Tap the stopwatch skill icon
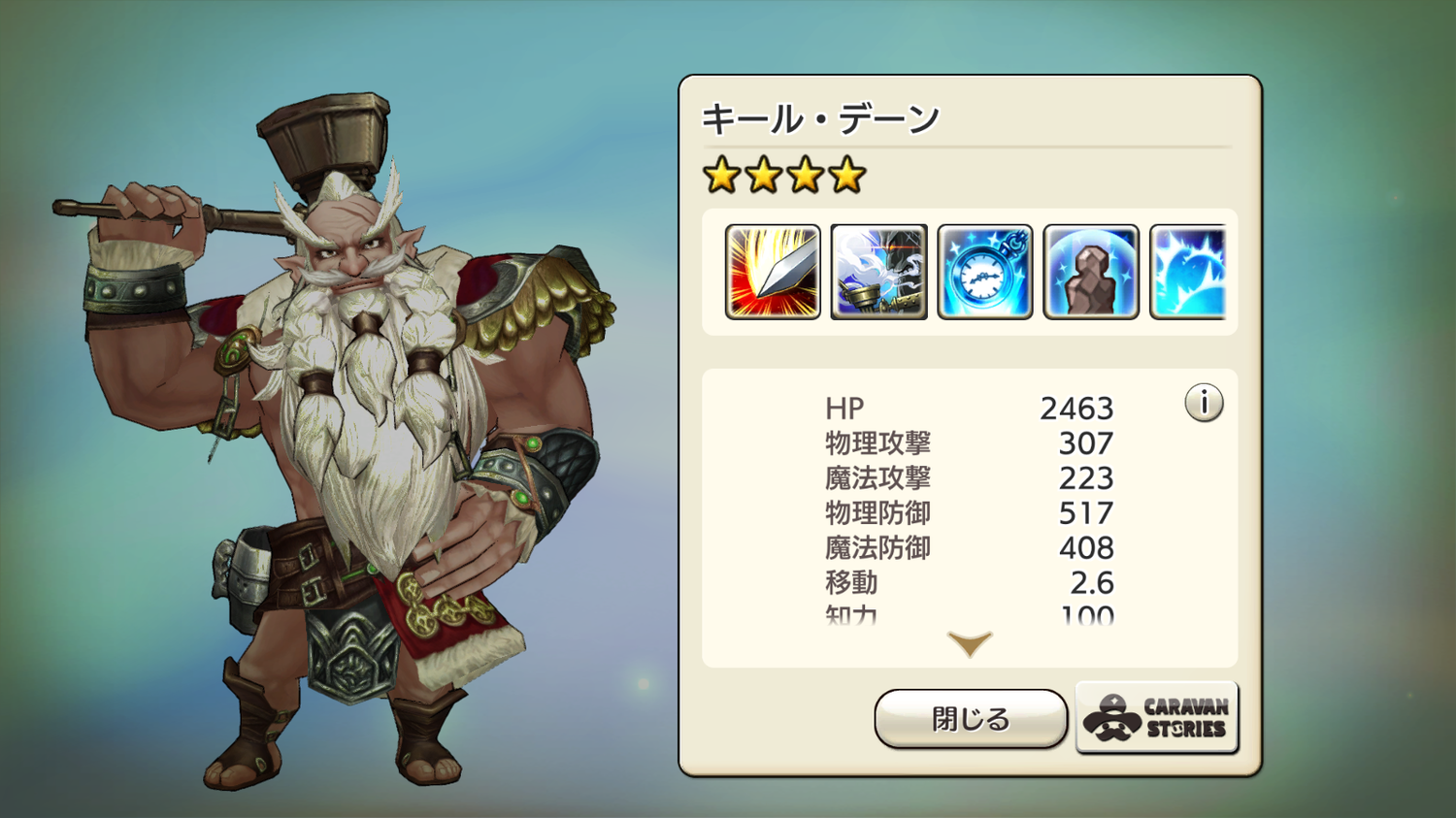1456x818 pixels. point(985,272)
